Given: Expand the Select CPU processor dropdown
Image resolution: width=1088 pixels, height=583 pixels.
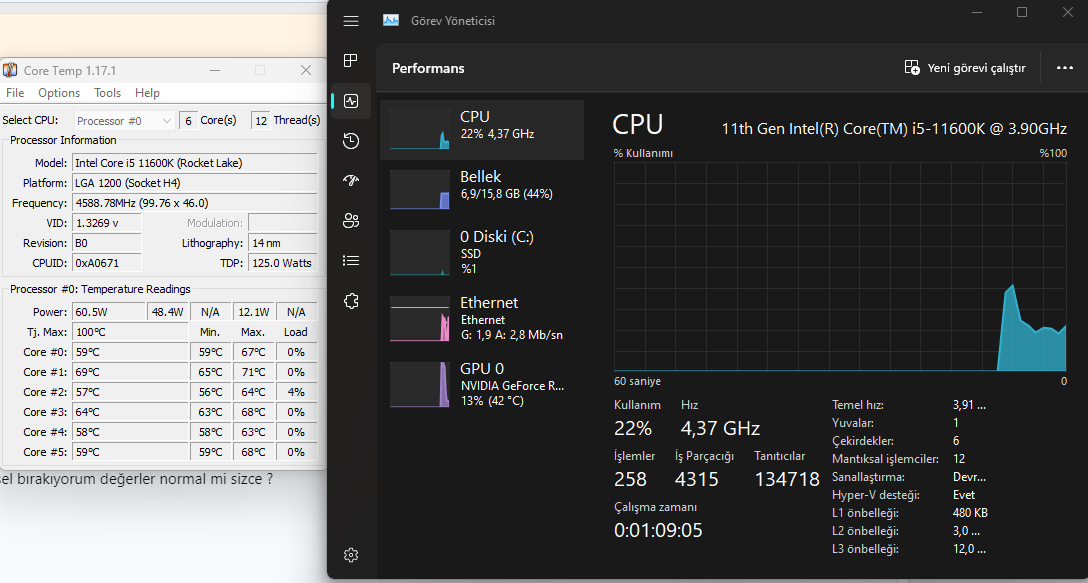Looking at the screenshot, I should click(125, 121).
